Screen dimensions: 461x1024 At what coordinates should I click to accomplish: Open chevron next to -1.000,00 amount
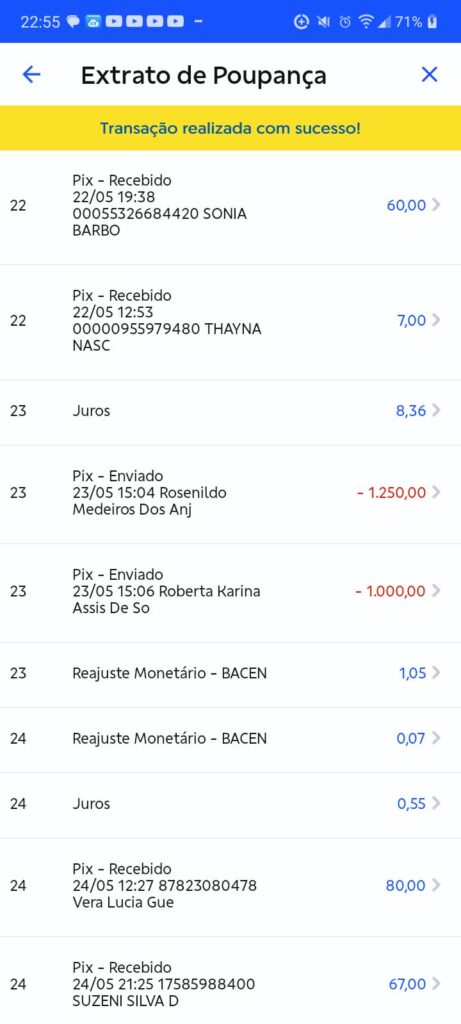[x=437, y=591]
